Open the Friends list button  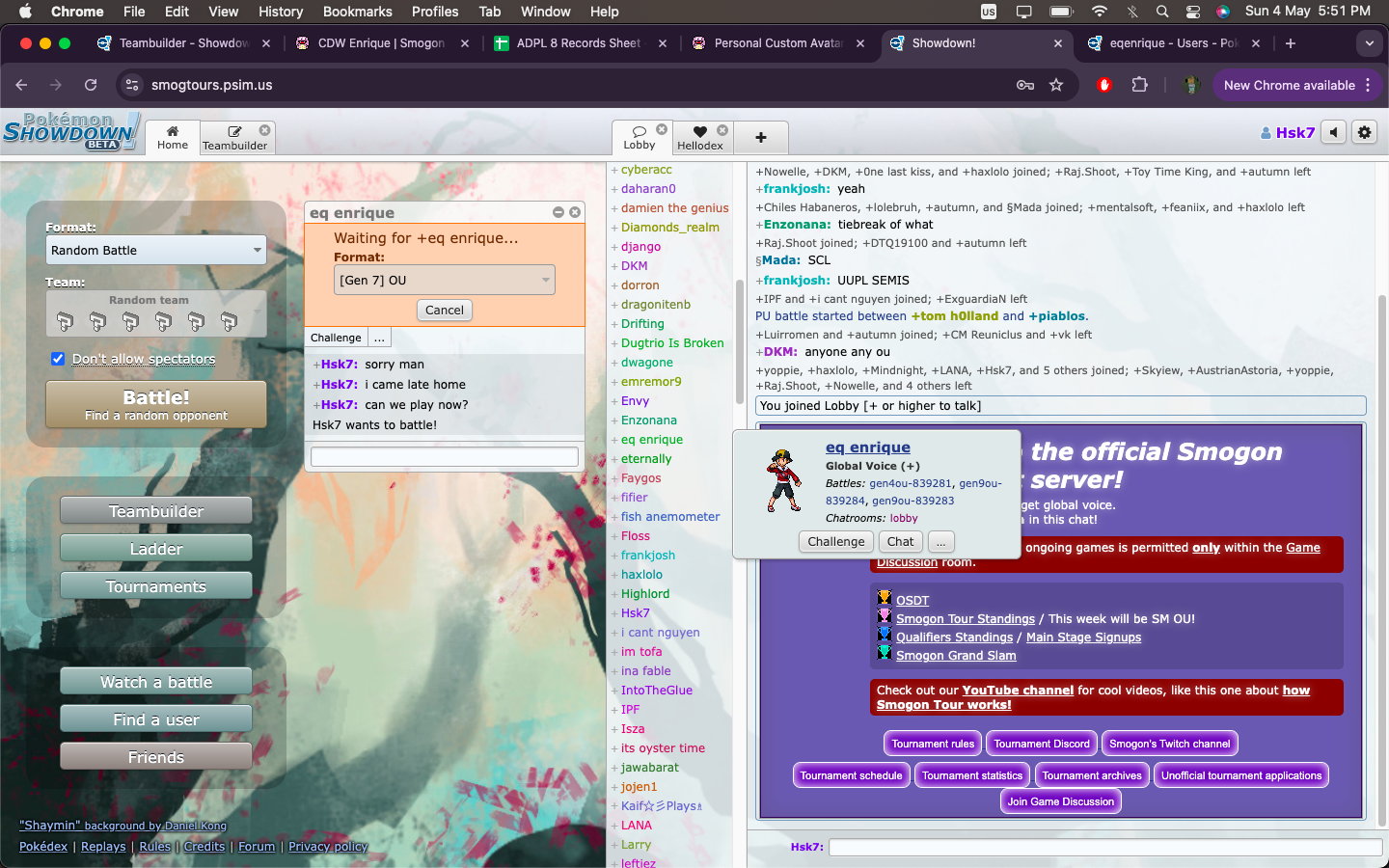(156, 757)
